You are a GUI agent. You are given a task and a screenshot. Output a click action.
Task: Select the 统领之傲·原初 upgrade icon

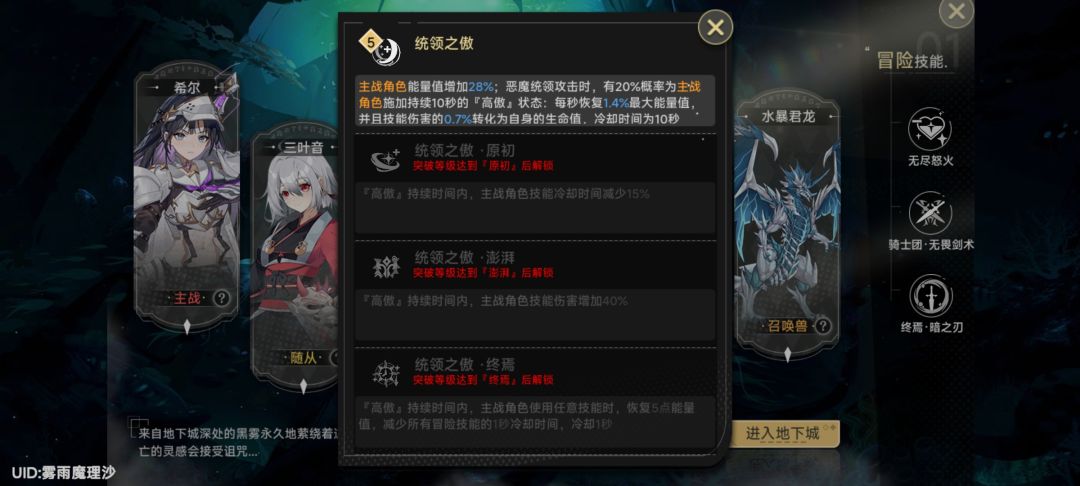click(386, 159)
